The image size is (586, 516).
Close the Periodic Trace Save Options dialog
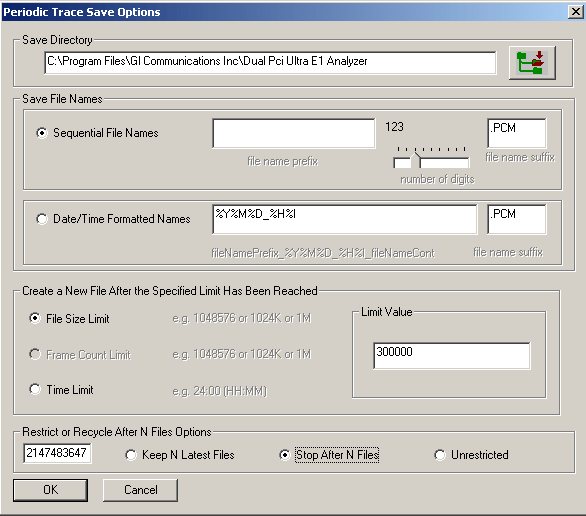click(x=576, y=12)
